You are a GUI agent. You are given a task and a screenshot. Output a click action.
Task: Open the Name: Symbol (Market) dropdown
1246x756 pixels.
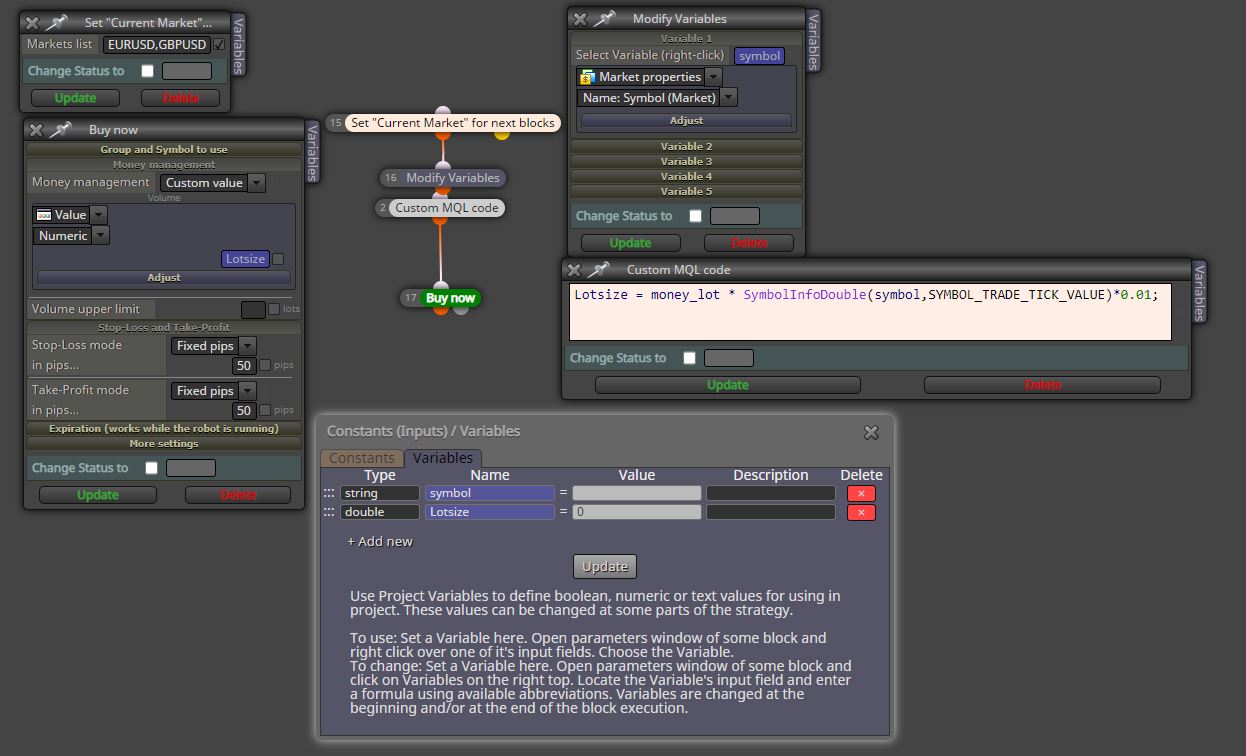coord(728,98)
